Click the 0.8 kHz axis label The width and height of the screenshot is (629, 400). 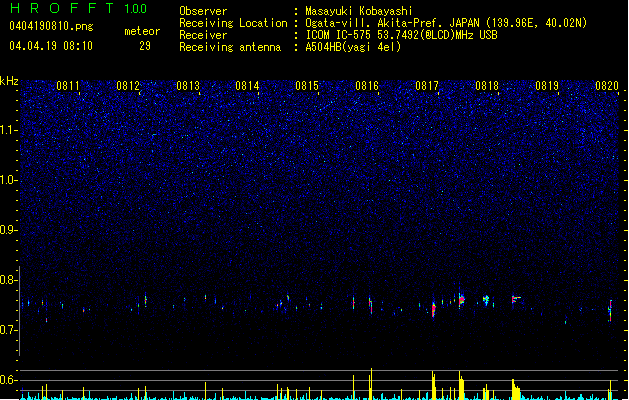(x=9, y=280)
